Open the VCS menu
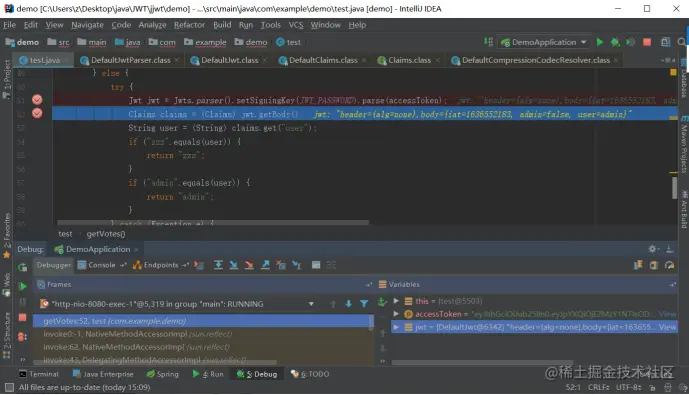The height and width of the screenshot is (395, 689). pyautogui.click(x=296, y=25)
